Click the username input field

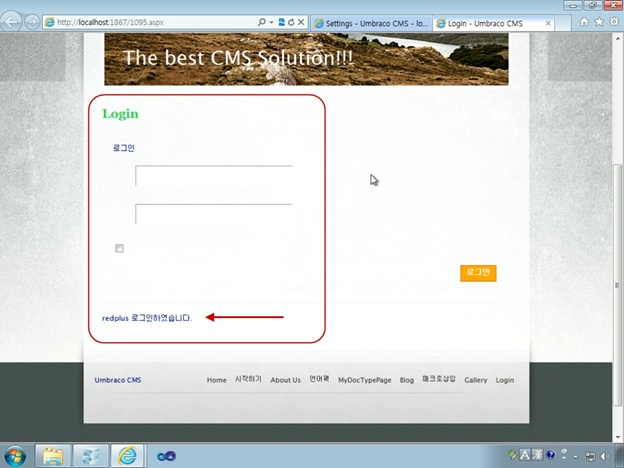pos(214,176)
